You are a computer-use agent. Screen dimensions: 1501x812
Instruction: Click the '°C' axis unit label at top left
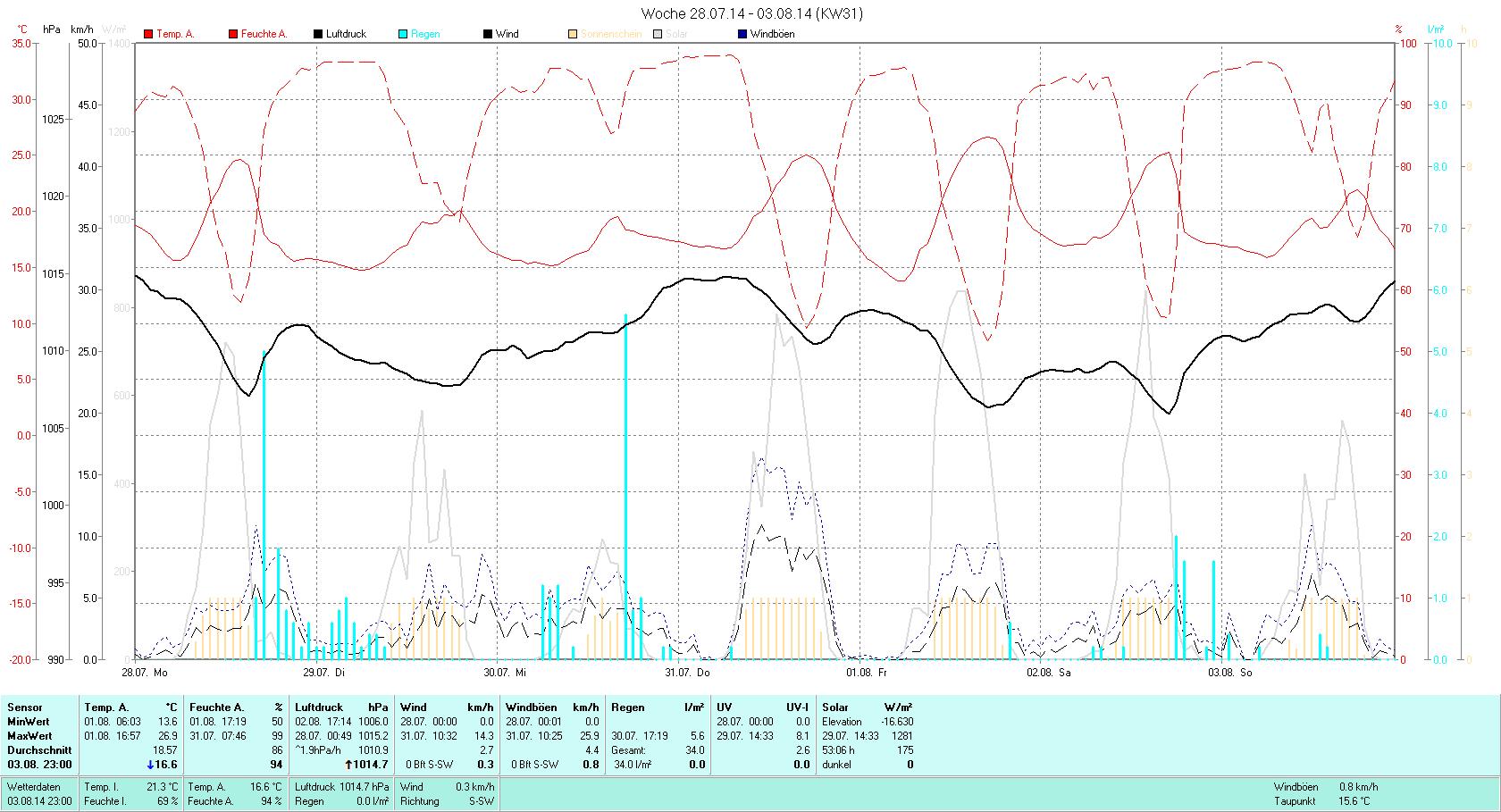tap(22, 29)
